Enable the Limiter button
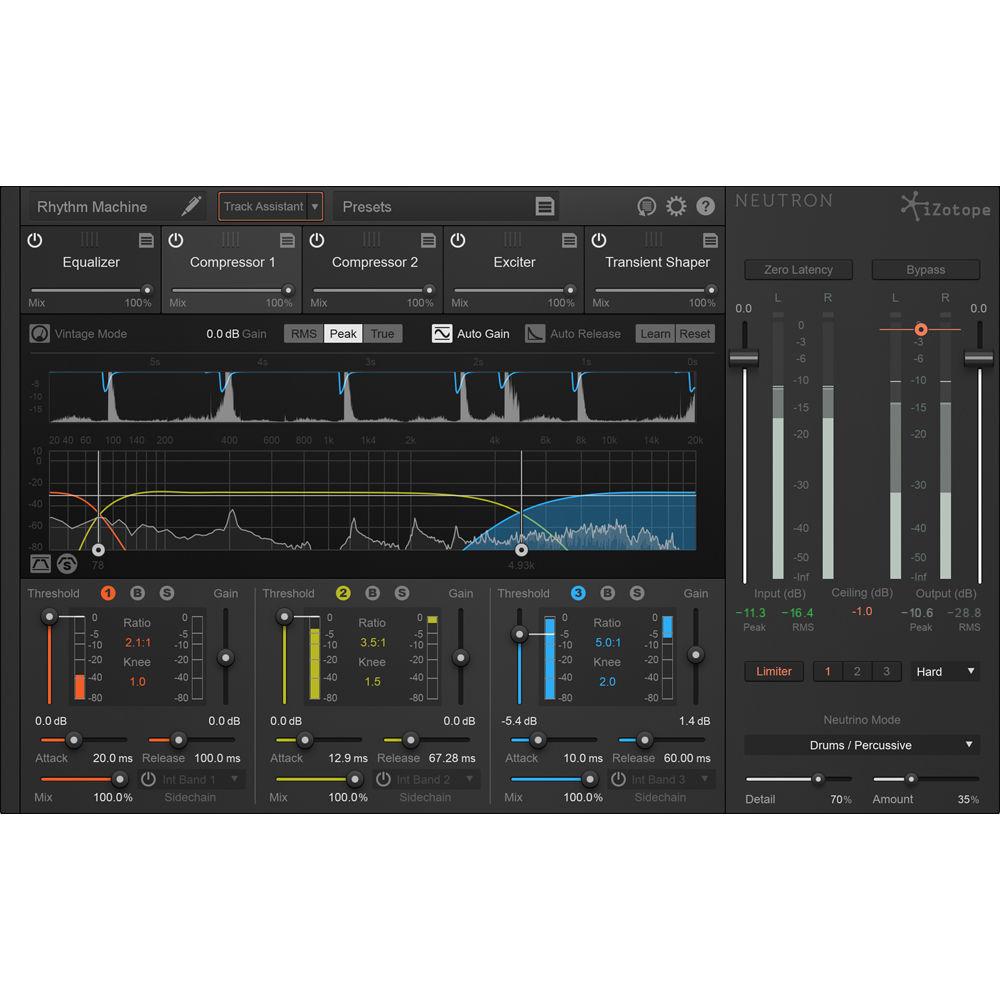Image resolution: width=1000 pixels, height=1000 pixels. click(x=773, y=671)
